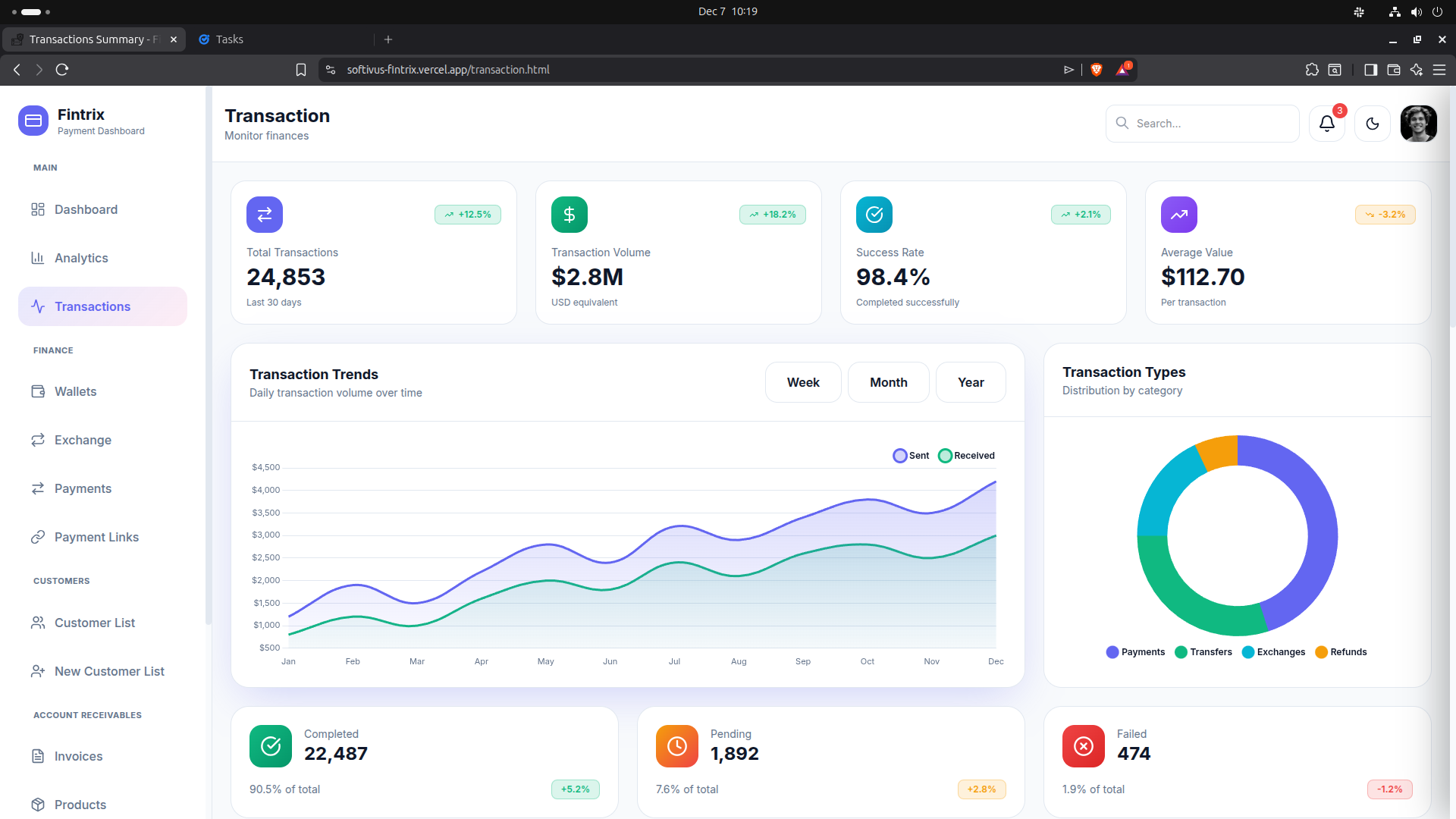Open the Analytics sidebar page

tap(81, 258)
